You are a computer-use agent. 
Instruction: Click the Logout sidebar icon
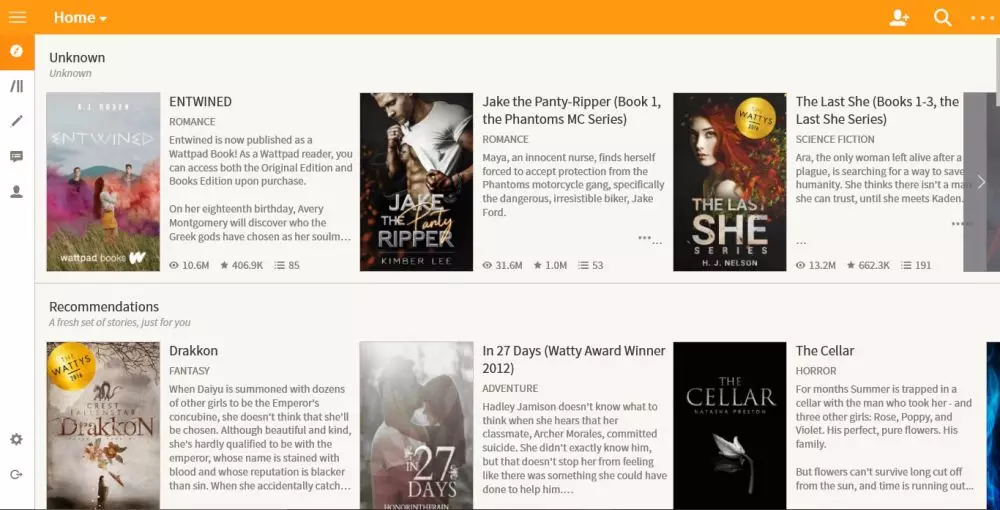(17, 474)
